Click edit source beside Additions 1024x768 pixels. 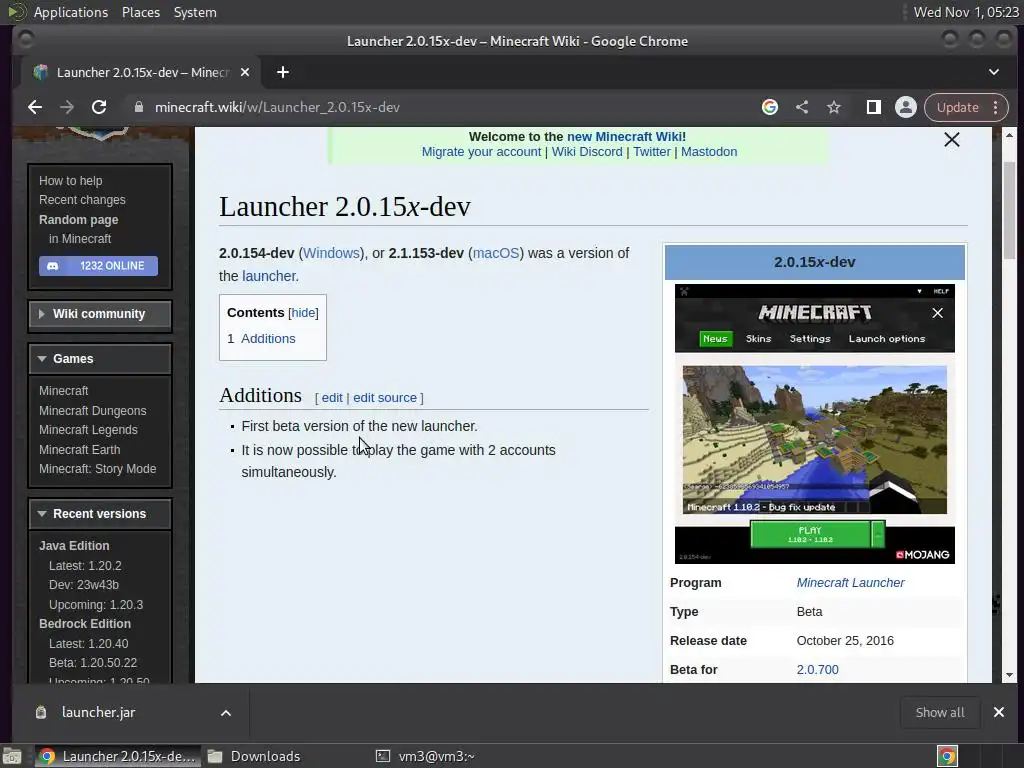click(385, 398)
